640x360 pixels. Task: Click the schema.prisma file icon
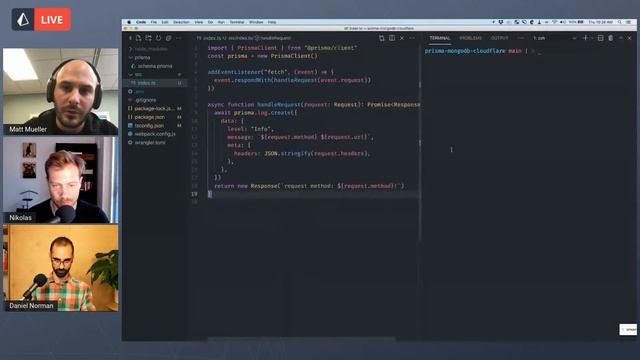(133, 66)
